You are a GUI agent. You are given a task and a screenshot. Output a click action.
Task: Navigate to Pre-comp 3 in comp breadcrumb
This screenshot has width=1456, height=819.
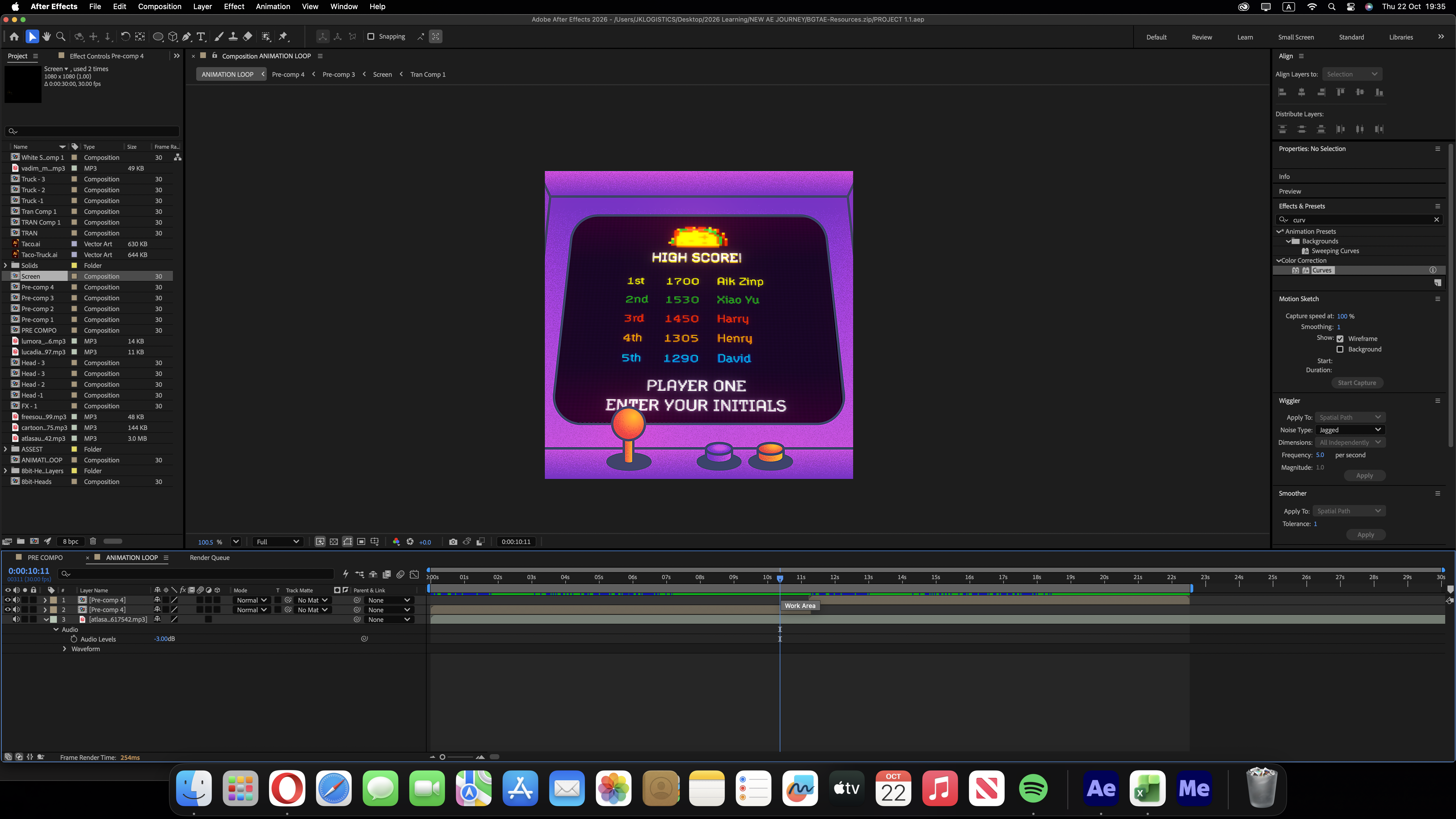coord(339,74)
